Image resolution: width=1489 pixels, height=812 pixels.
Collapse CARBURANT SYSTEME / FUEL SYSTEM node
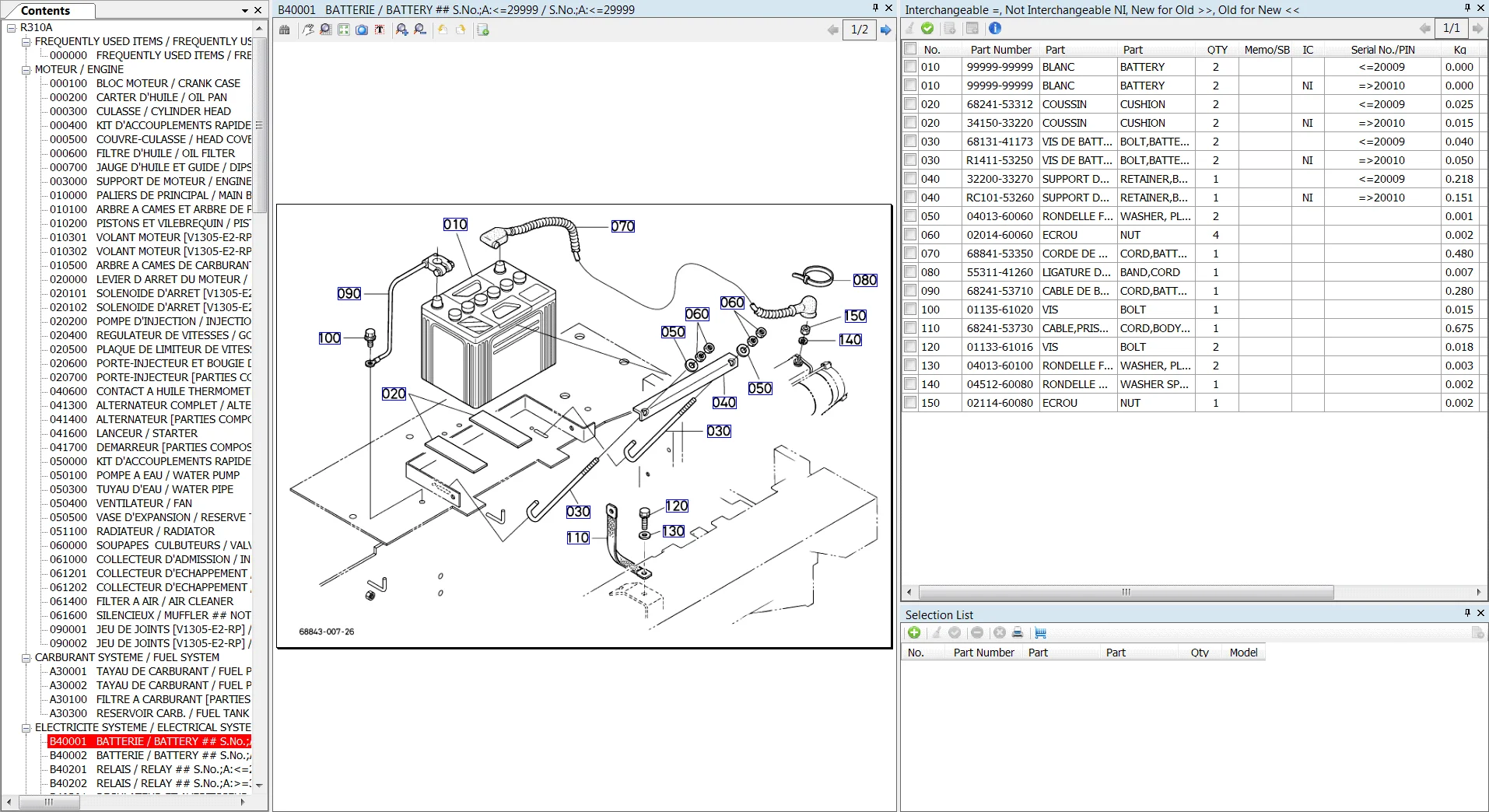26,657
